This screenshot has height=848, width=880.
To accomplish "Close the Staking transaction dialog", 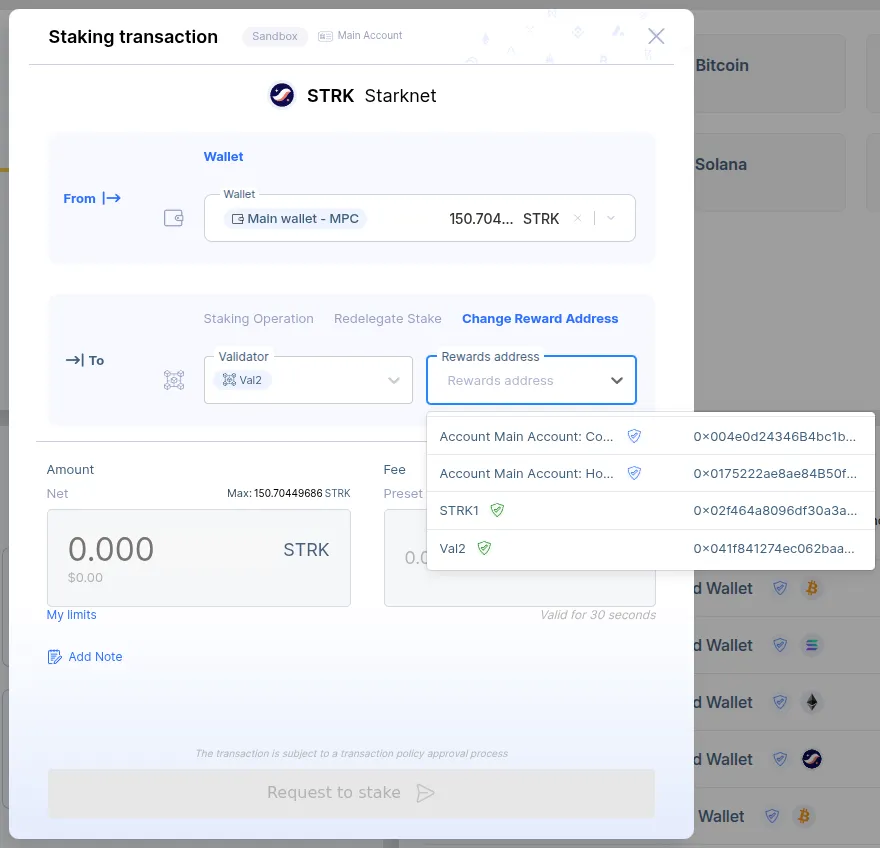I will pos(656,36).
